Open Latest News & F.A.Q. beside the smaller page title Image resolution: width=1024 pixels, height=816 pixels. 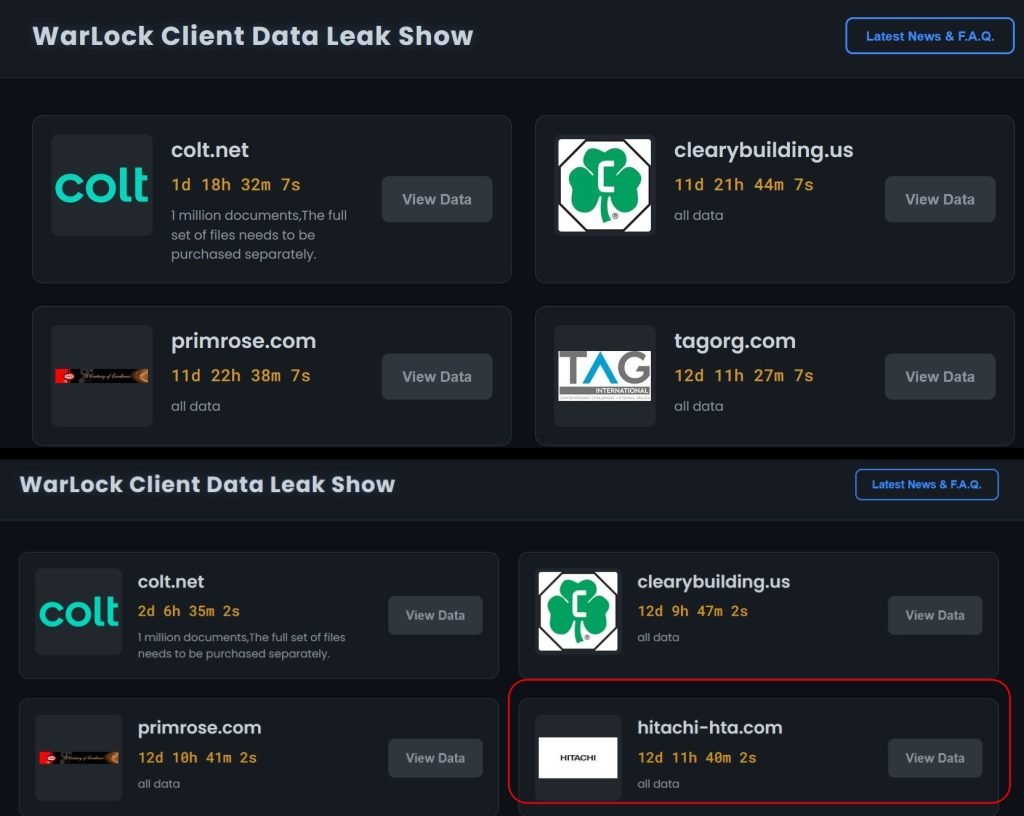pos(926,485)
